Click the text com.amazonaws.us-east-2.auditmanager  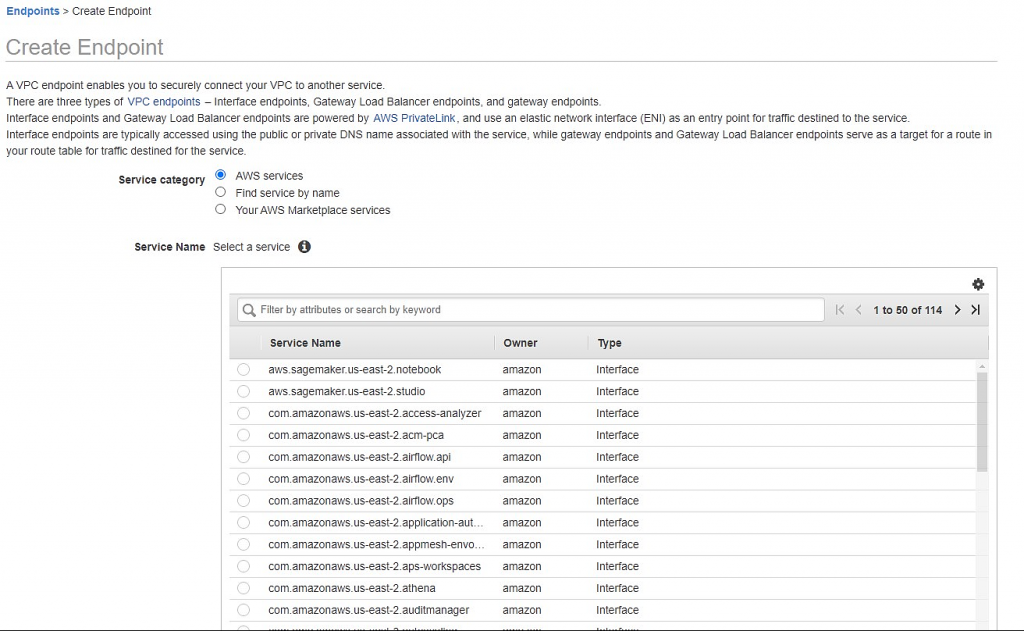click(368, 610)
